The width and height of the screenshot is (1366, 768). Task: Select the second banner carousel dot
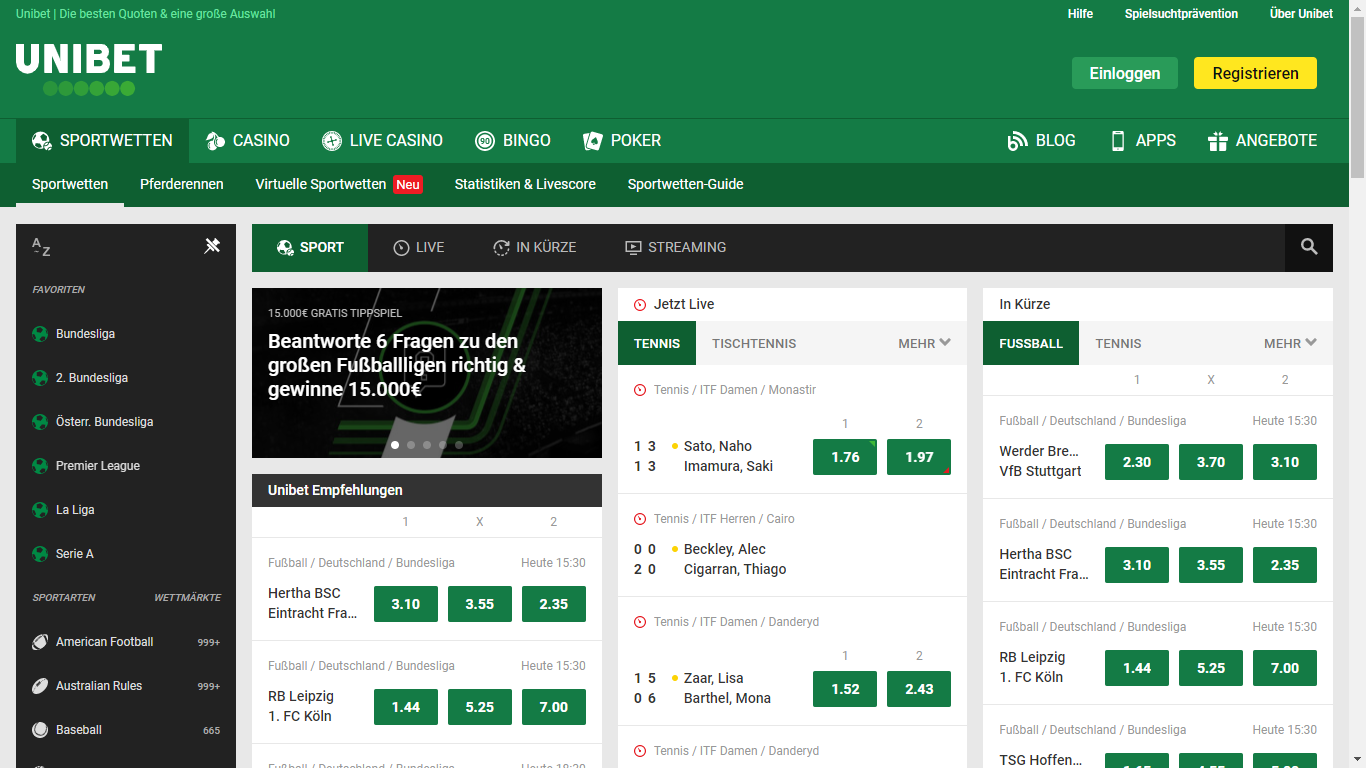click(x=411, y=444)
